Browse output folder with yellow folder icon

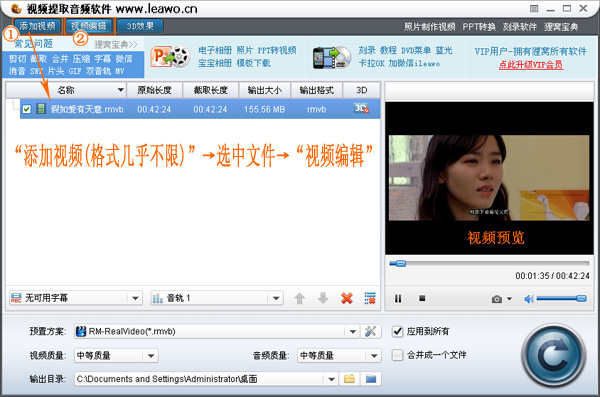coord(349,379)
